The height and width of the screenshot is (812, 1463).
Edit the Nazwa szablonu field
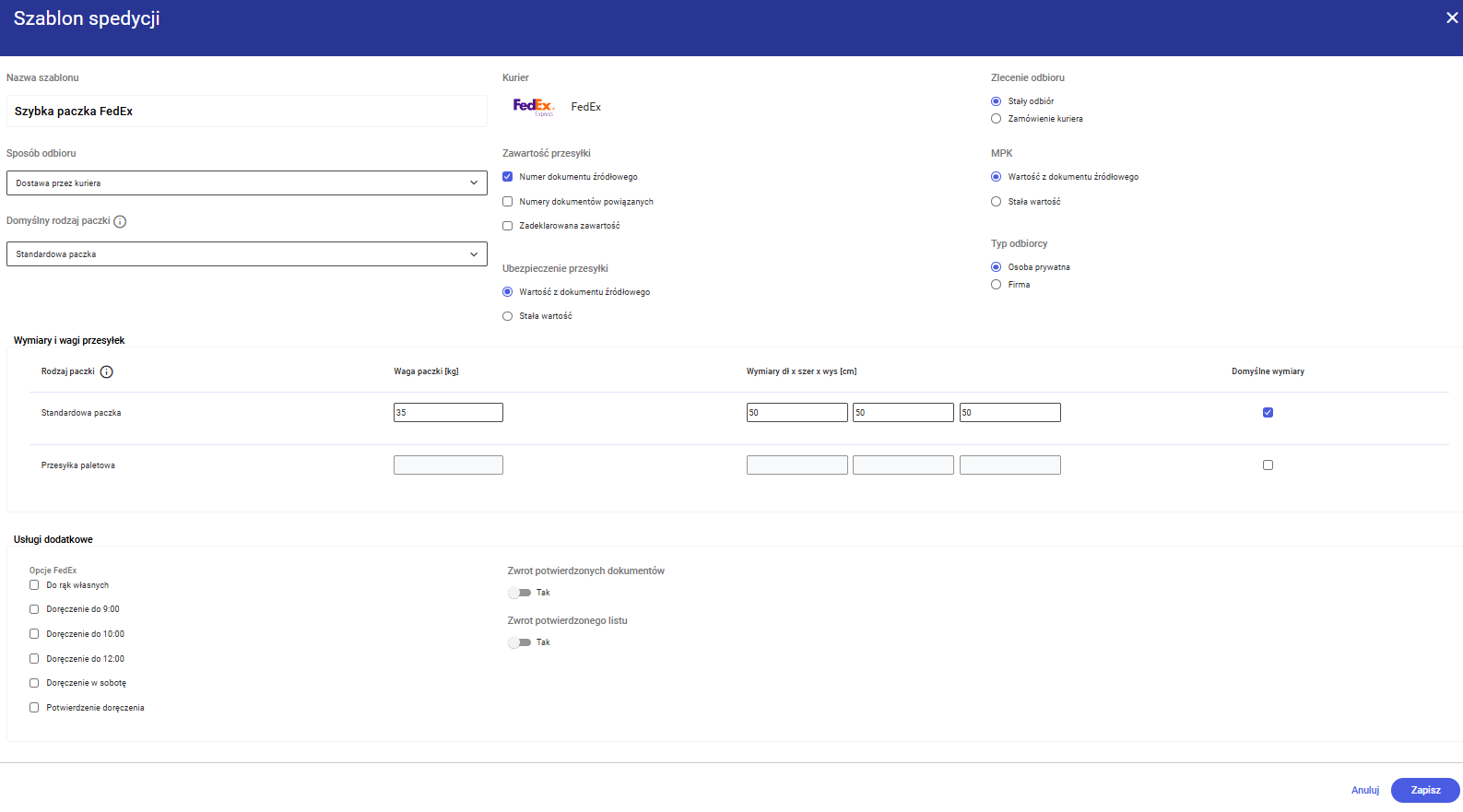click(x=247, y=112)
